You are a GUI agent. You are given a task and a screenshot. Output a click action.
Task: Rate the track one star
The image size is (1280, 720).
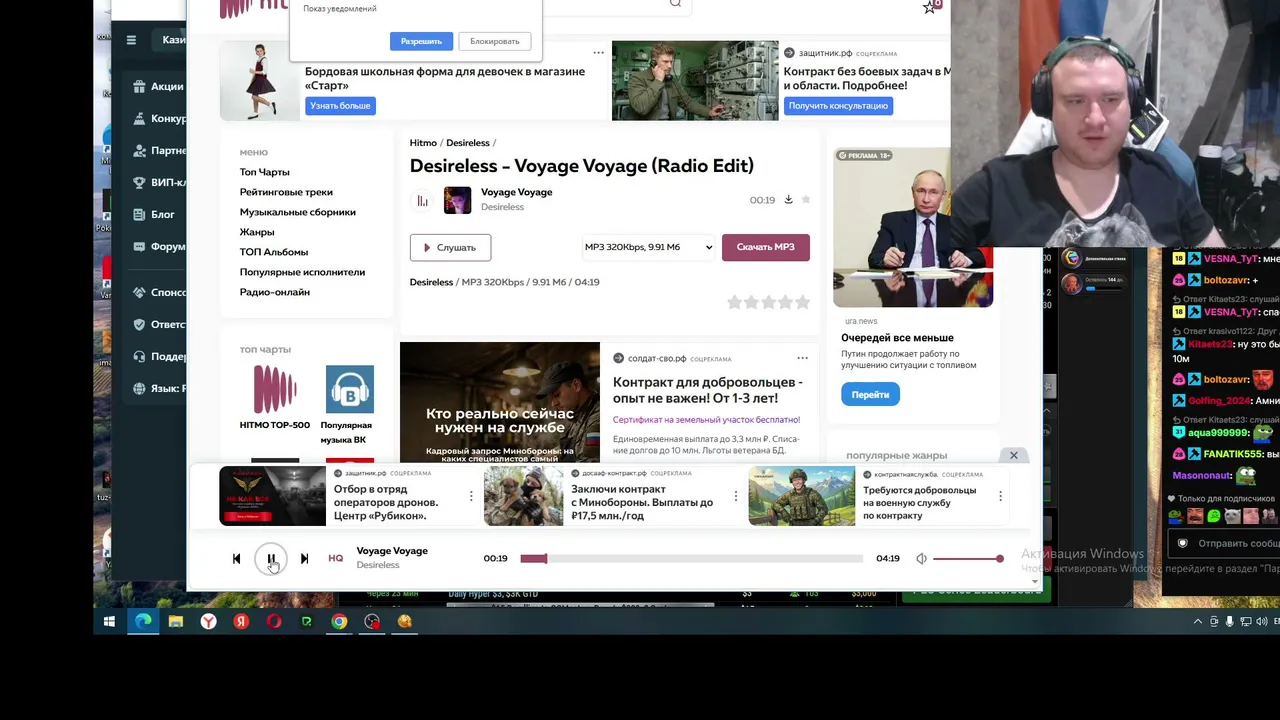click(735, 302)
